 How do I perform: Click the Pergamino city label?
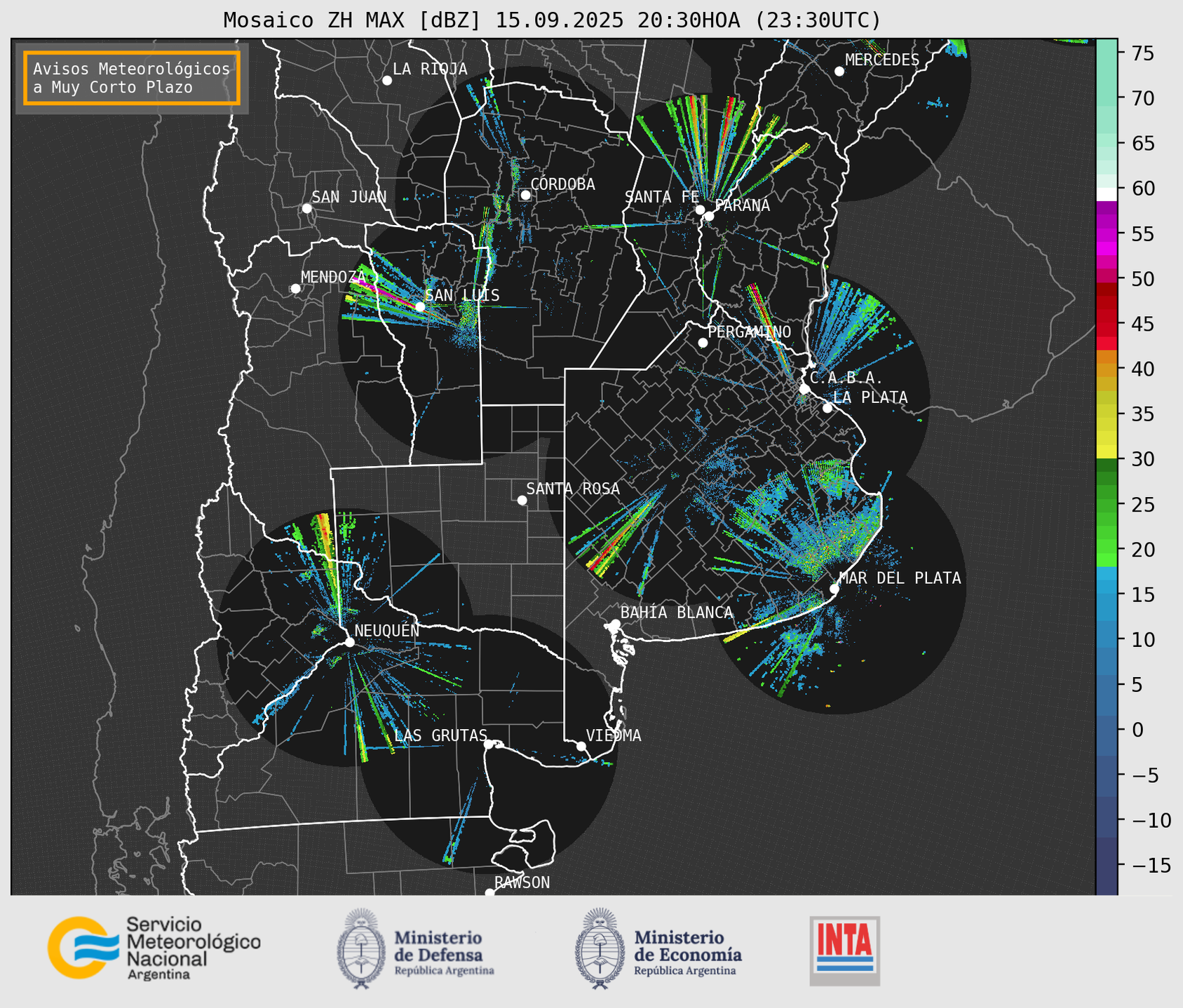click(749, 332)
